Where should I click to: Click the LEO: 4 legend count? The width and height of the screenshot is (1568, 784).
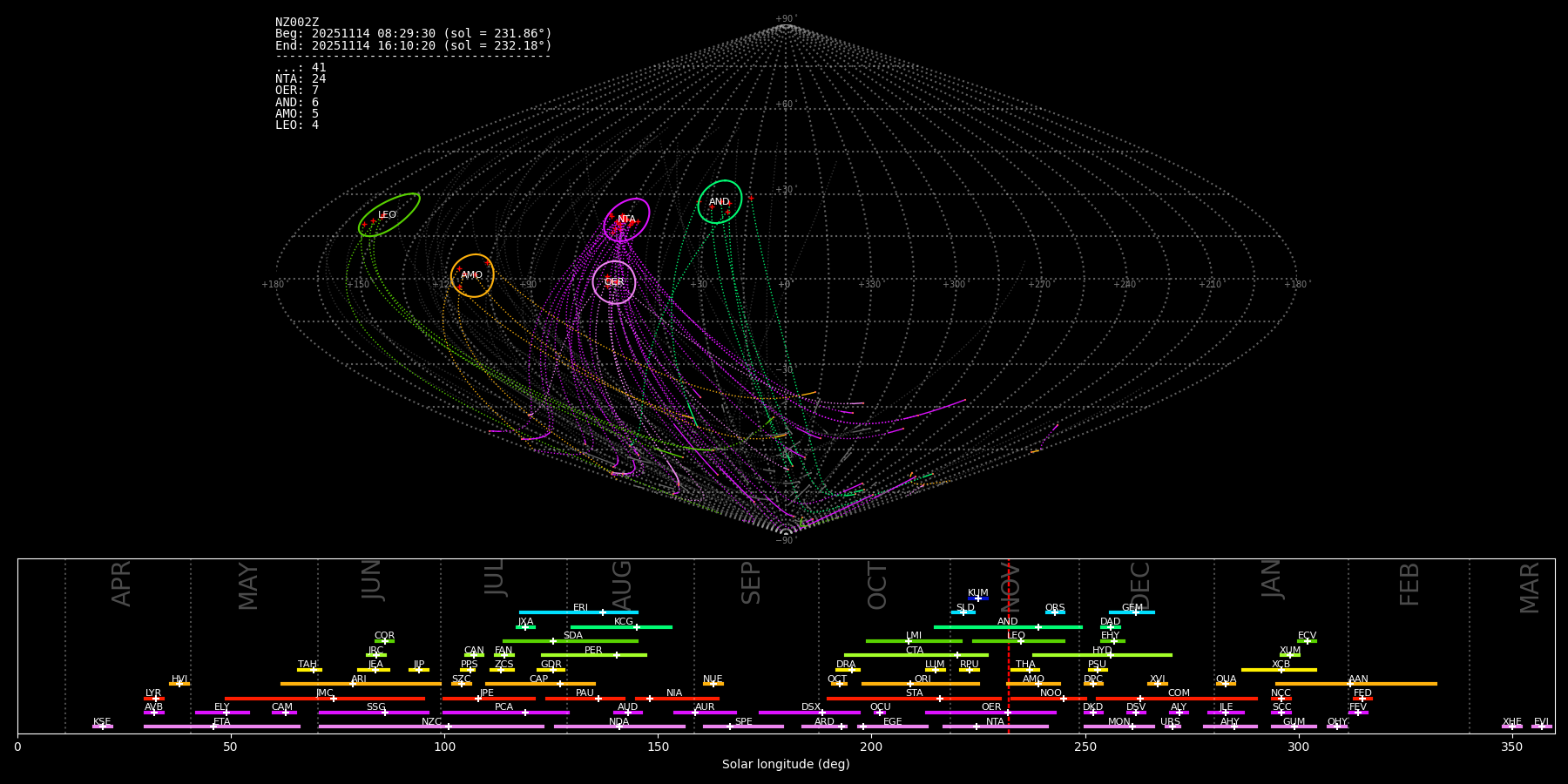click(297, 125)
